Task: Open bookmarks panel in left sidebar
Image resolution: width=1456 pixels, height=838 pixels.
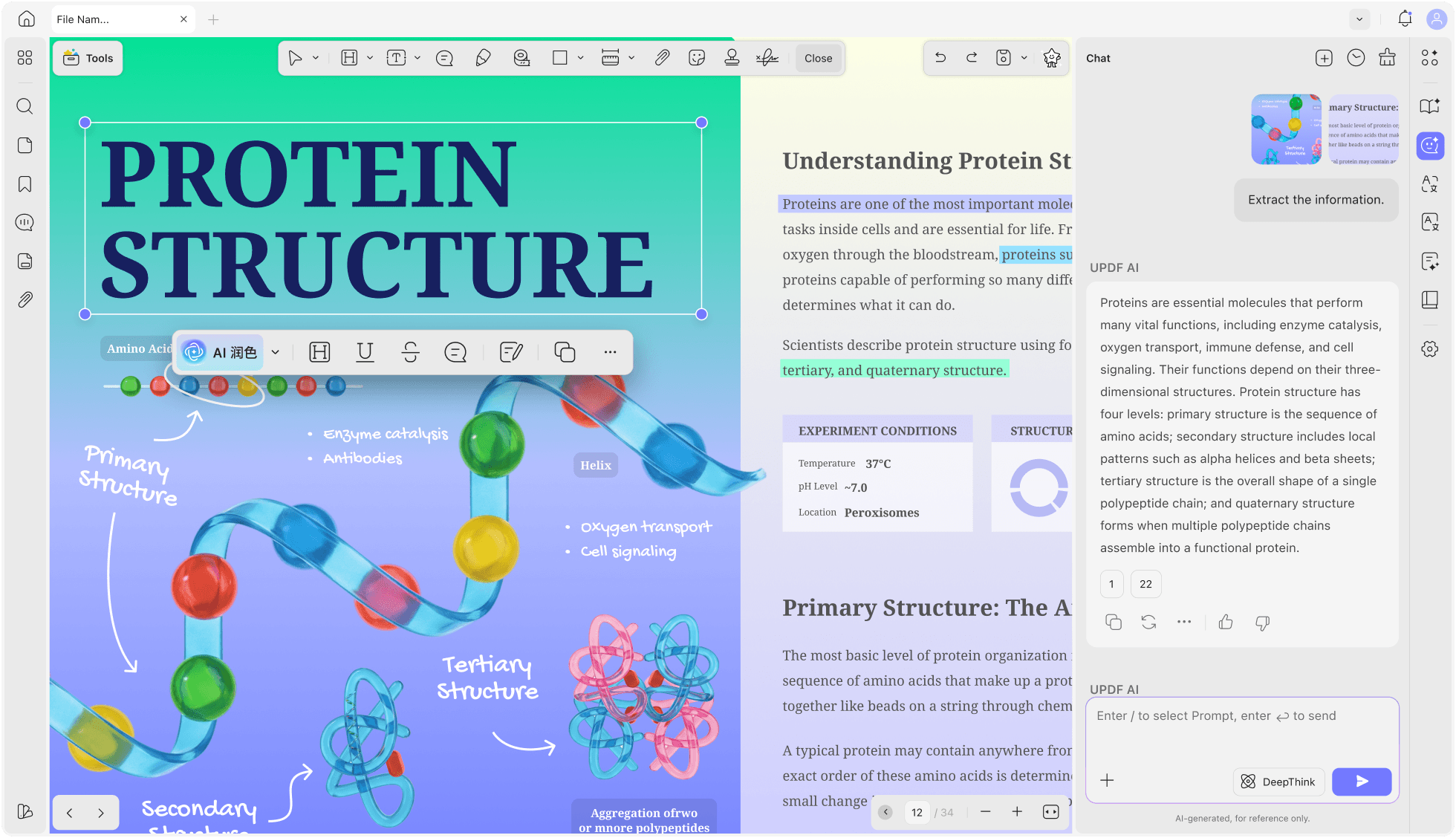Action: point(25,184)
